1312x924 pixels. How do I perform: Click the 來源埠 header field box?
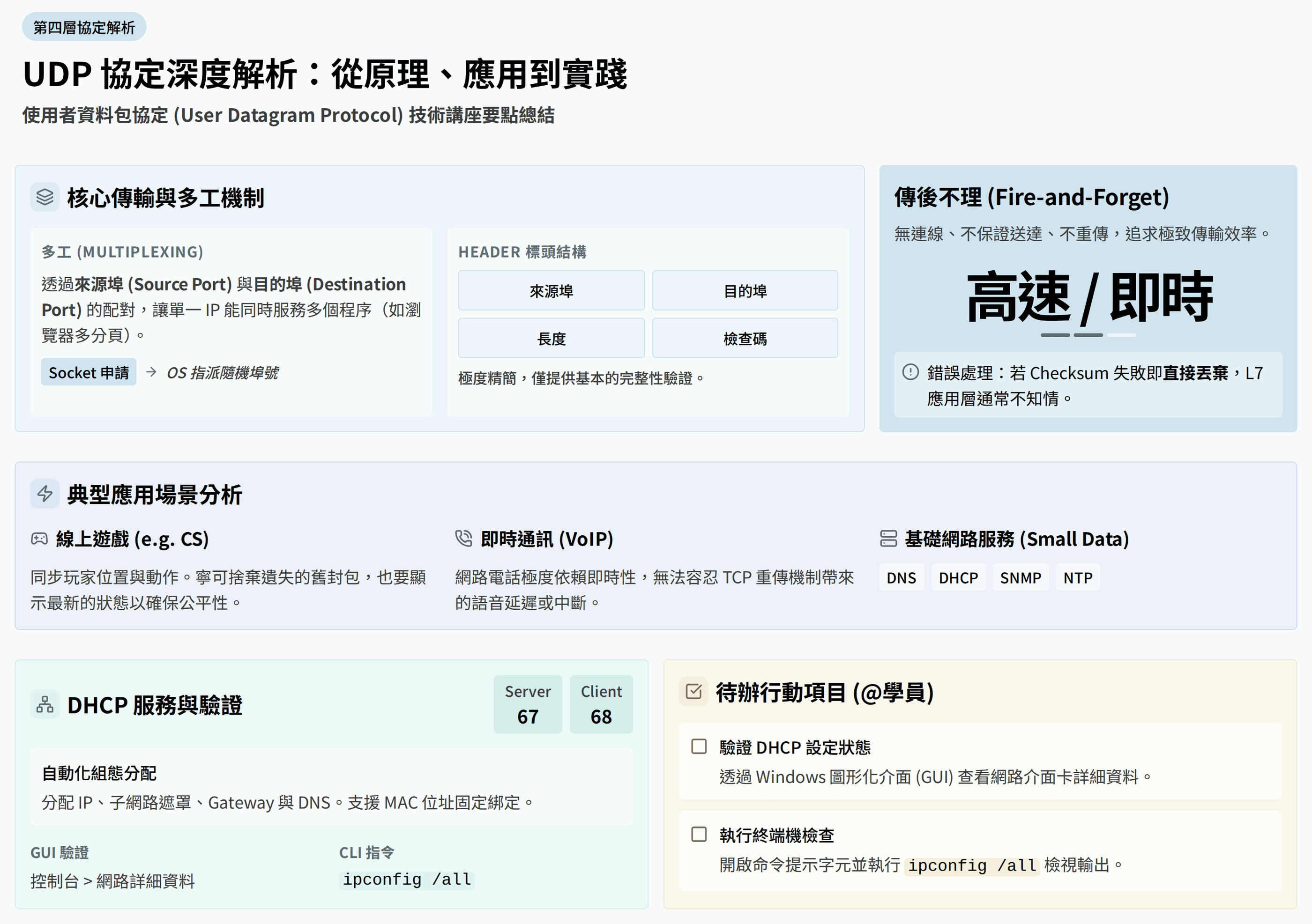pos(551,291)
